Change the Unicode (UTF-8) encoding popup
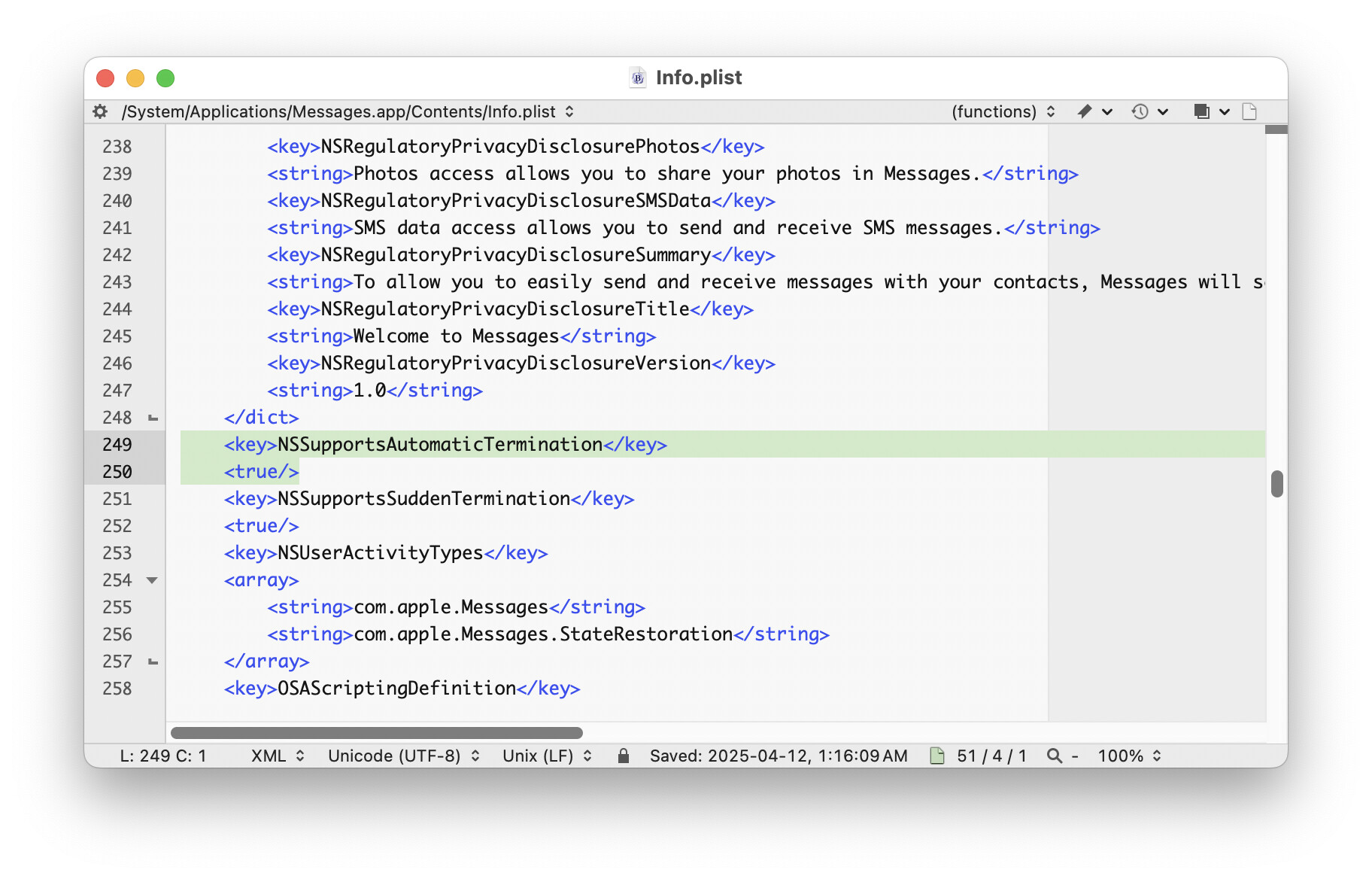The image size is (1372, 879). 403,756
